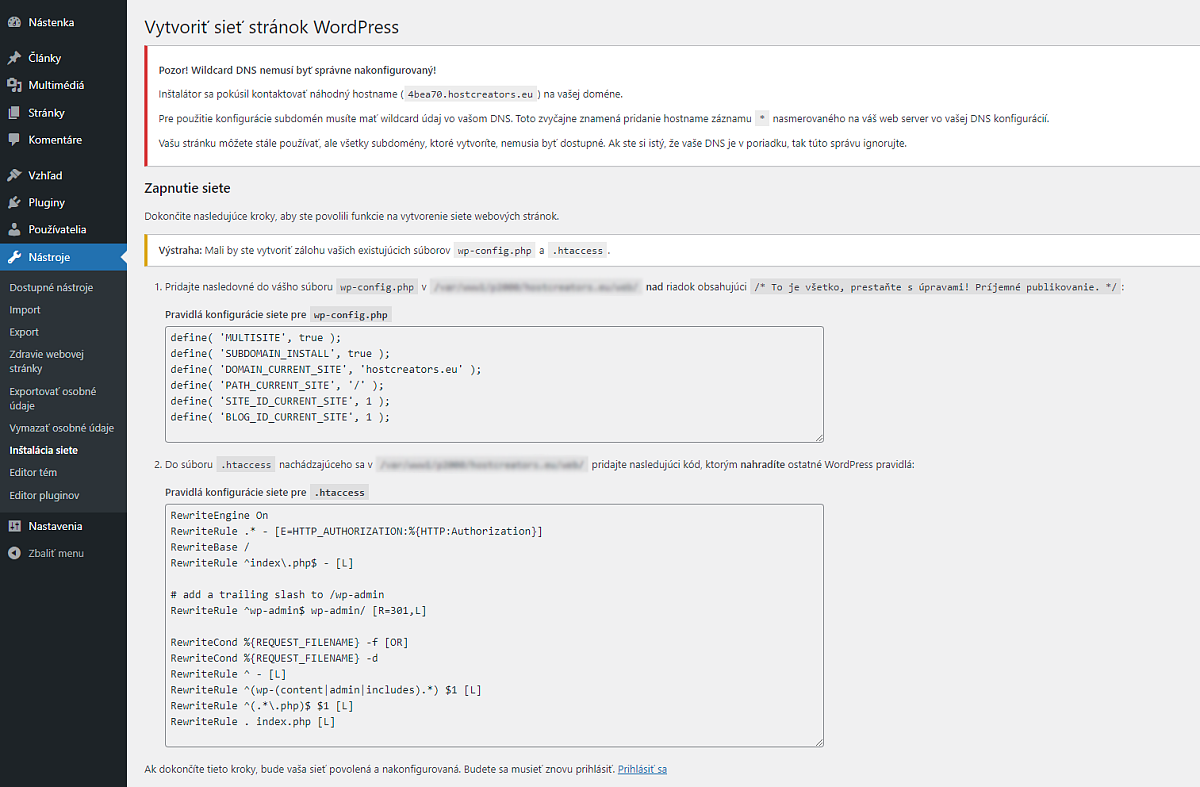Click the .htaccess textarea resize handle
1200x787 pixels.
(818, 741)
